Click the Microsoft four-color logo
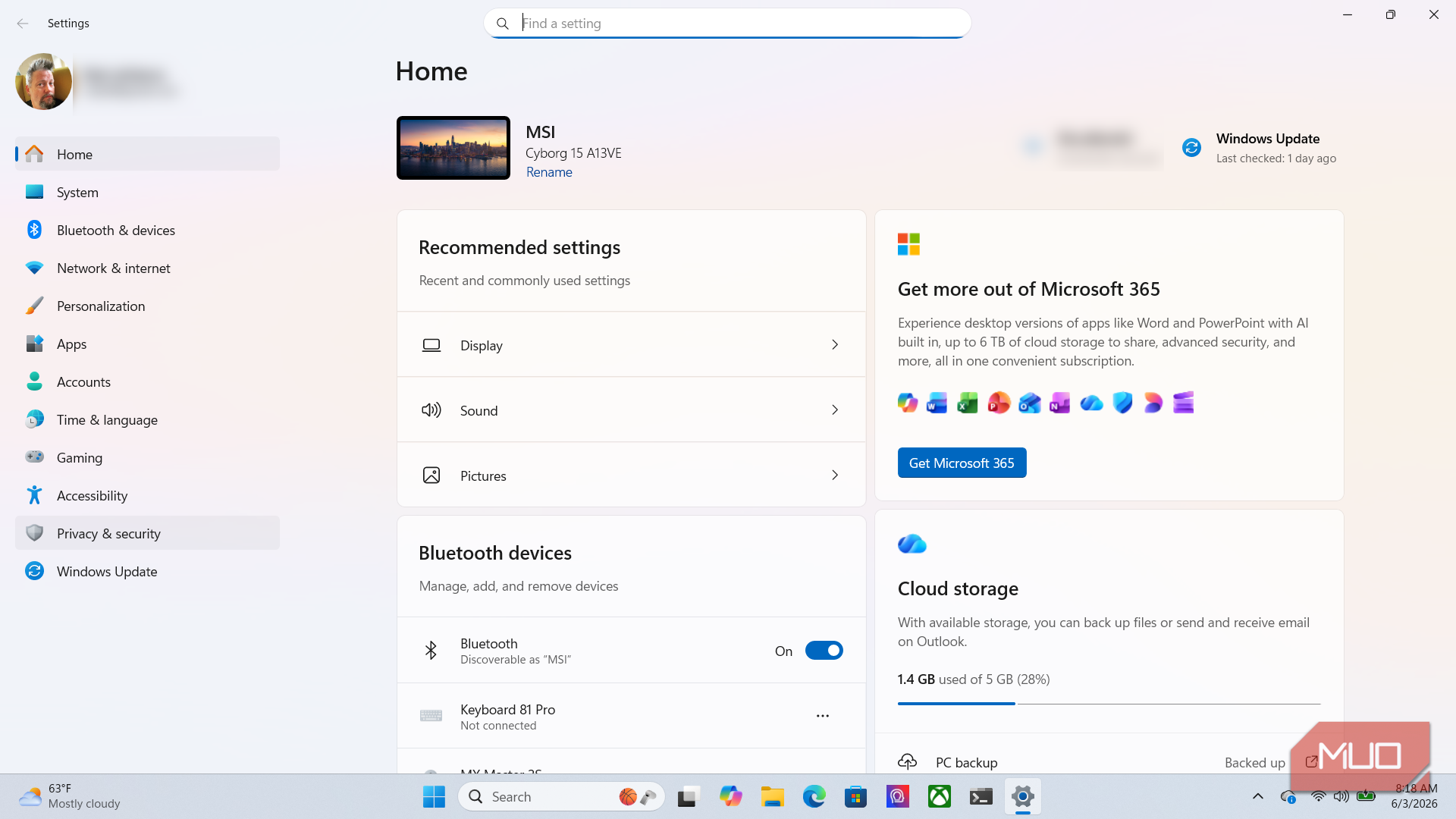1456x819 pixels. [908, 244]
